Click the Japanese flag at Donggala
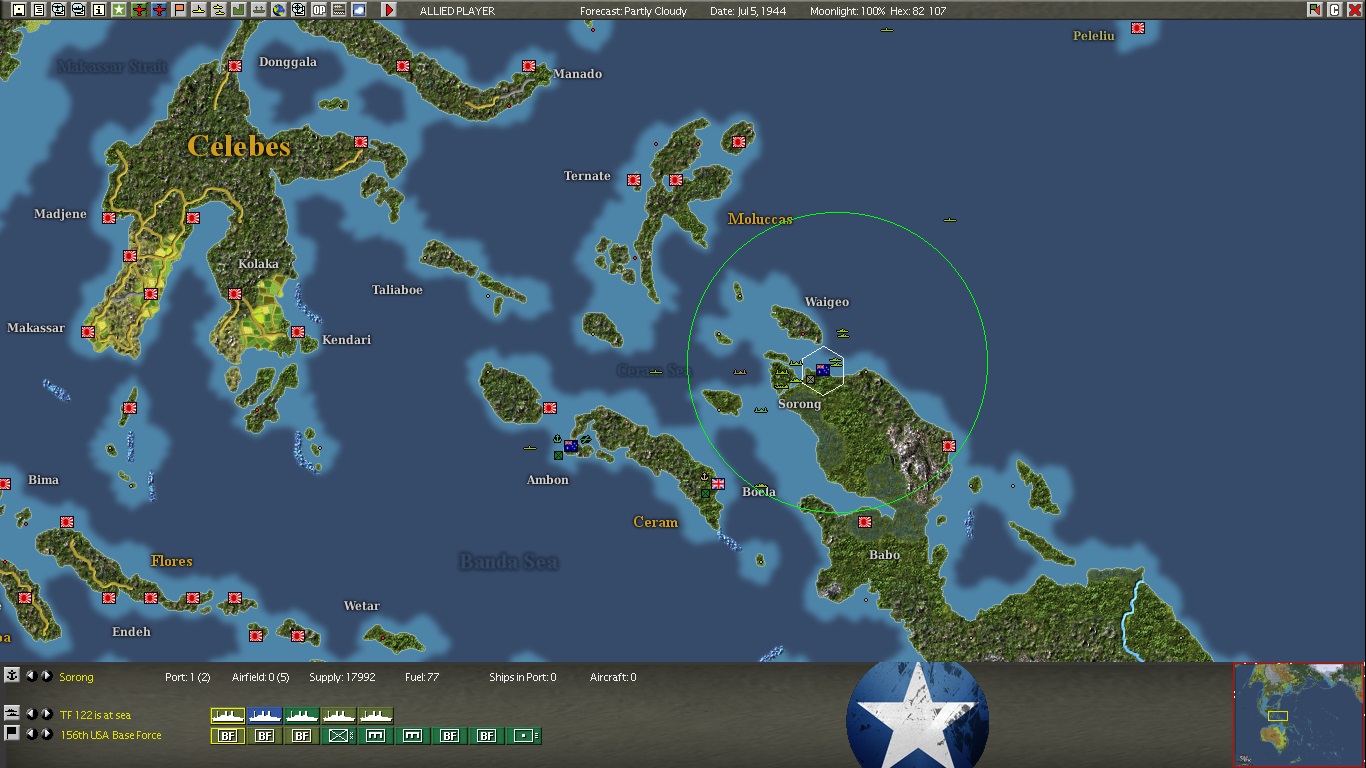Image resolution: width=1366 pixels, height=768 pixels. (235, 66)
